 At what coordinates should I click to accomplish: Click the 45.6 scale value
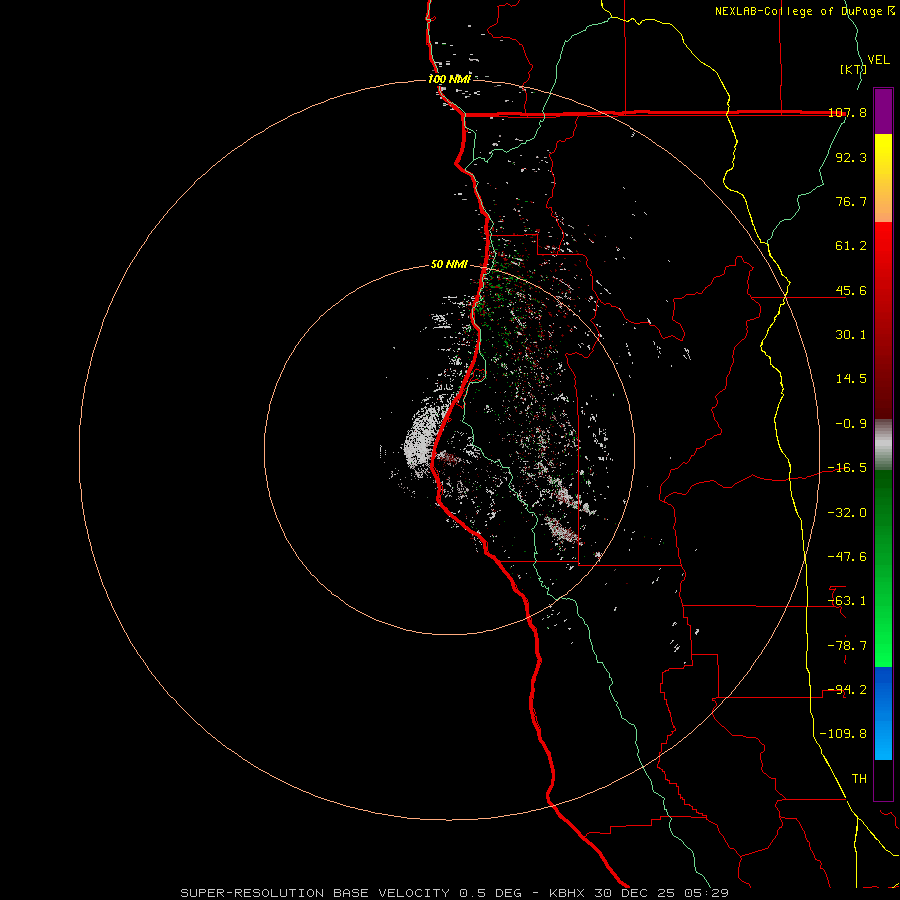click(851, 290)
